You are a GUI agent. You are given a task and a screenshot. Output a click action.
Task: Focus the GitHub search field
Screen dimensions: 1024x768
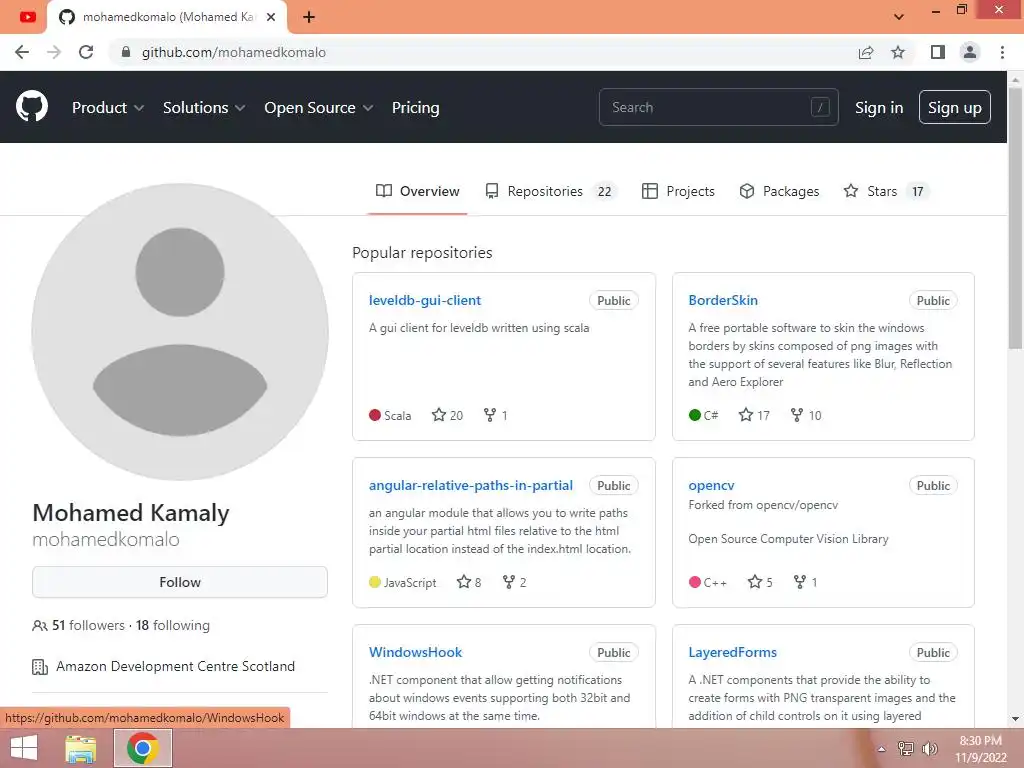pos(718,107)
